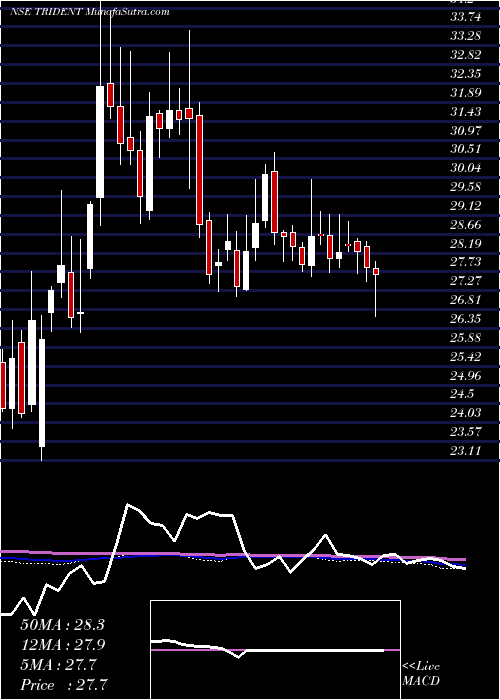Select the 25.42 price level label
The width and height of the screenshot is (500, 700).
click(466, 356)
